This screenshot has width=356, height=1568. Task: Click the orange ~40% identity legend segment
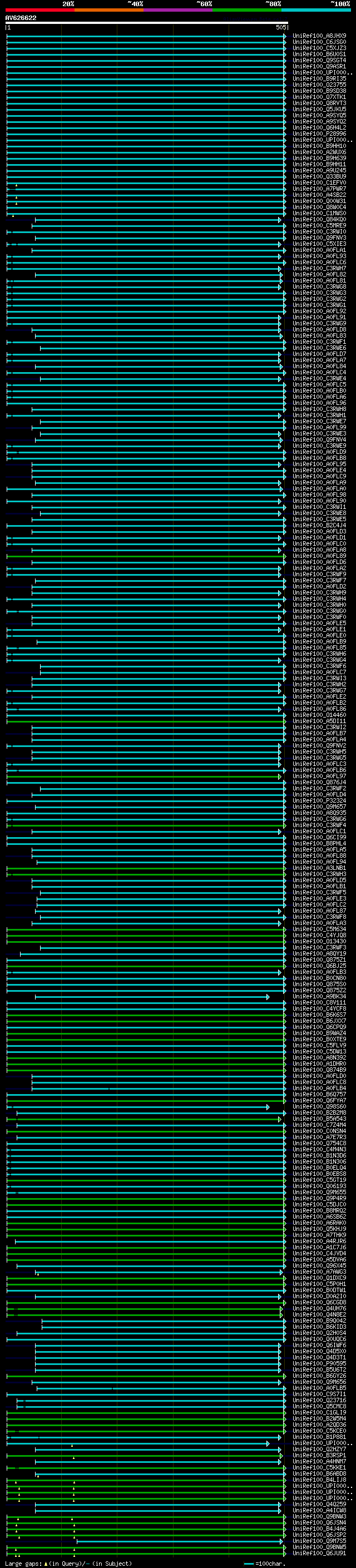coord(109,10)
